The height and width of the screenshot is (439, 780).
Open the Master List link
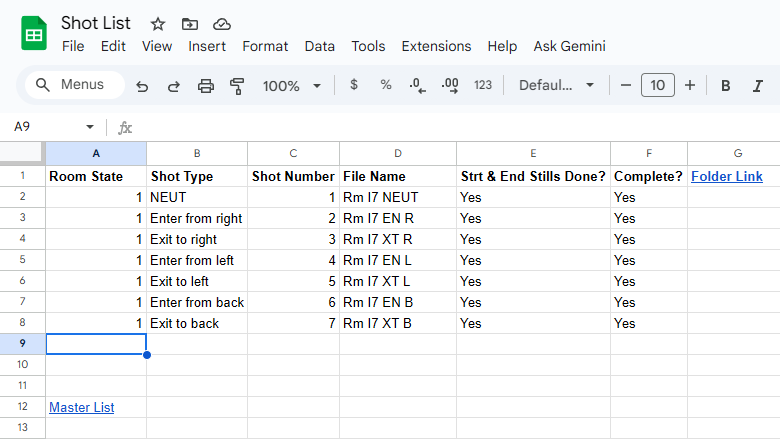82,407
